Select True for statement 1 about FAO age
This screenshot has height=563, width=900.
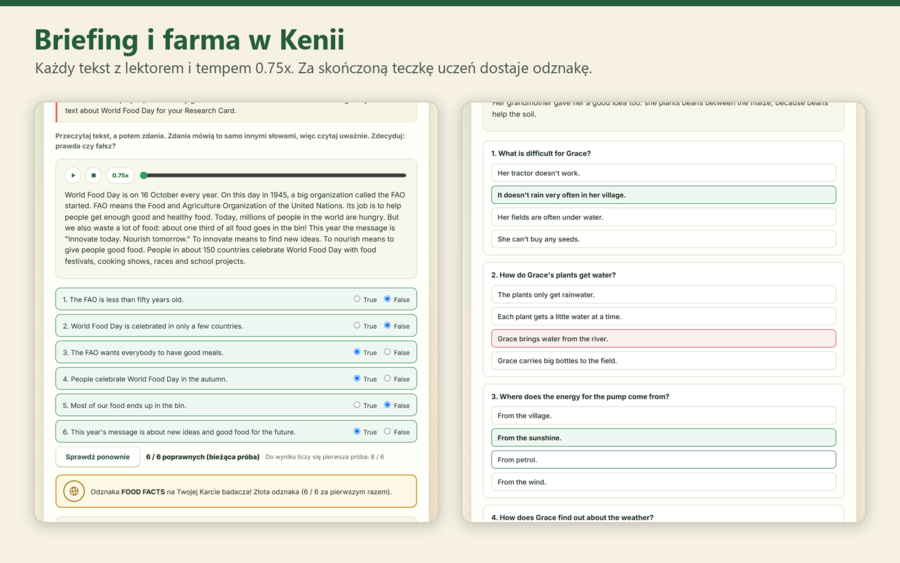357,299
